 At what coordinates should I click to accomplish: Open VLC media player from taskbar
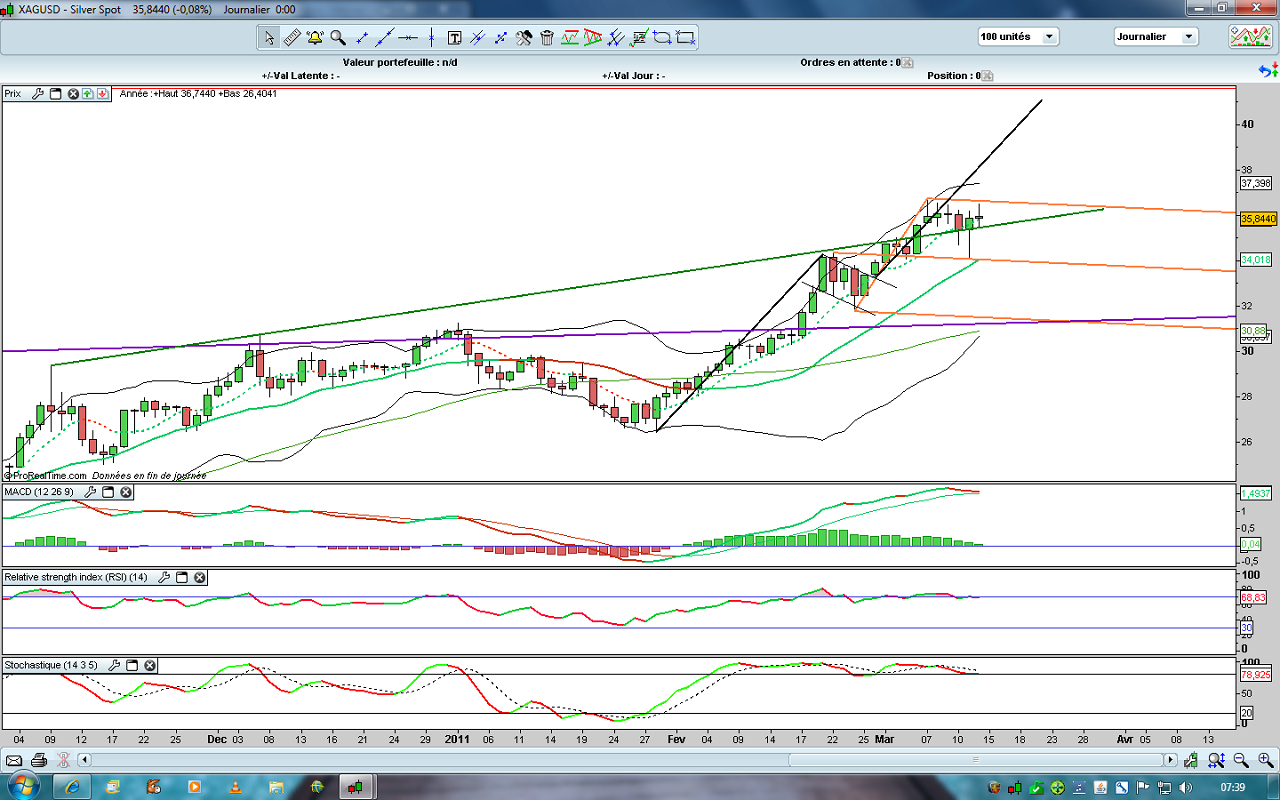click(x=234, y=787)
